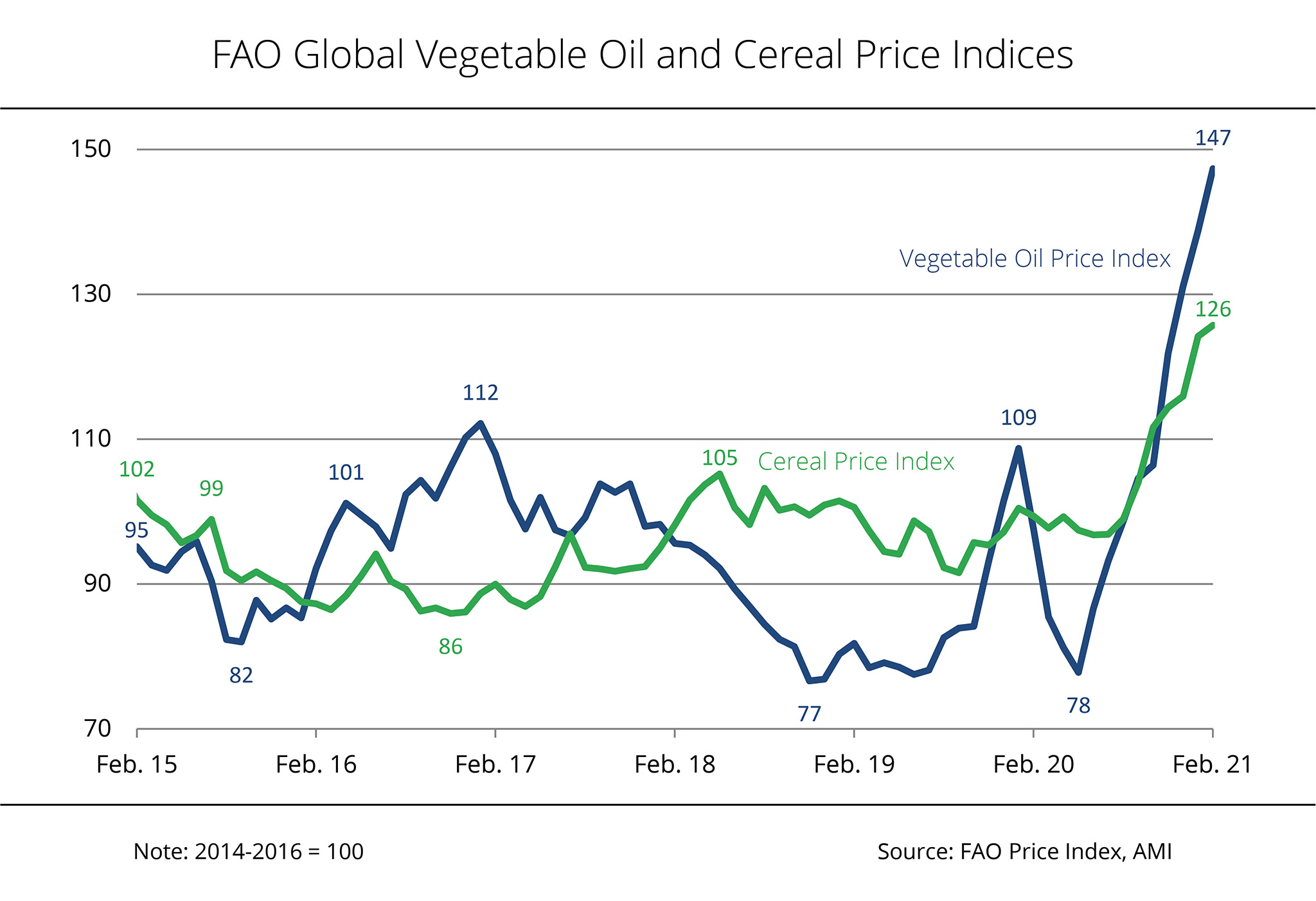Select the green 105 data label
The height and width of the screenshot is (901, 1316).
(x=719, y=458)
